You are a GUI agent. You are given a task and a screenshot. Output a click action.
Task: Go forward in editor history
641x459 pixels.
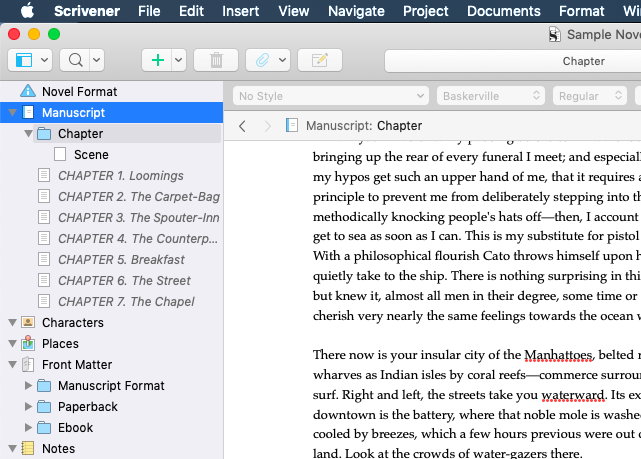point(268,126)
